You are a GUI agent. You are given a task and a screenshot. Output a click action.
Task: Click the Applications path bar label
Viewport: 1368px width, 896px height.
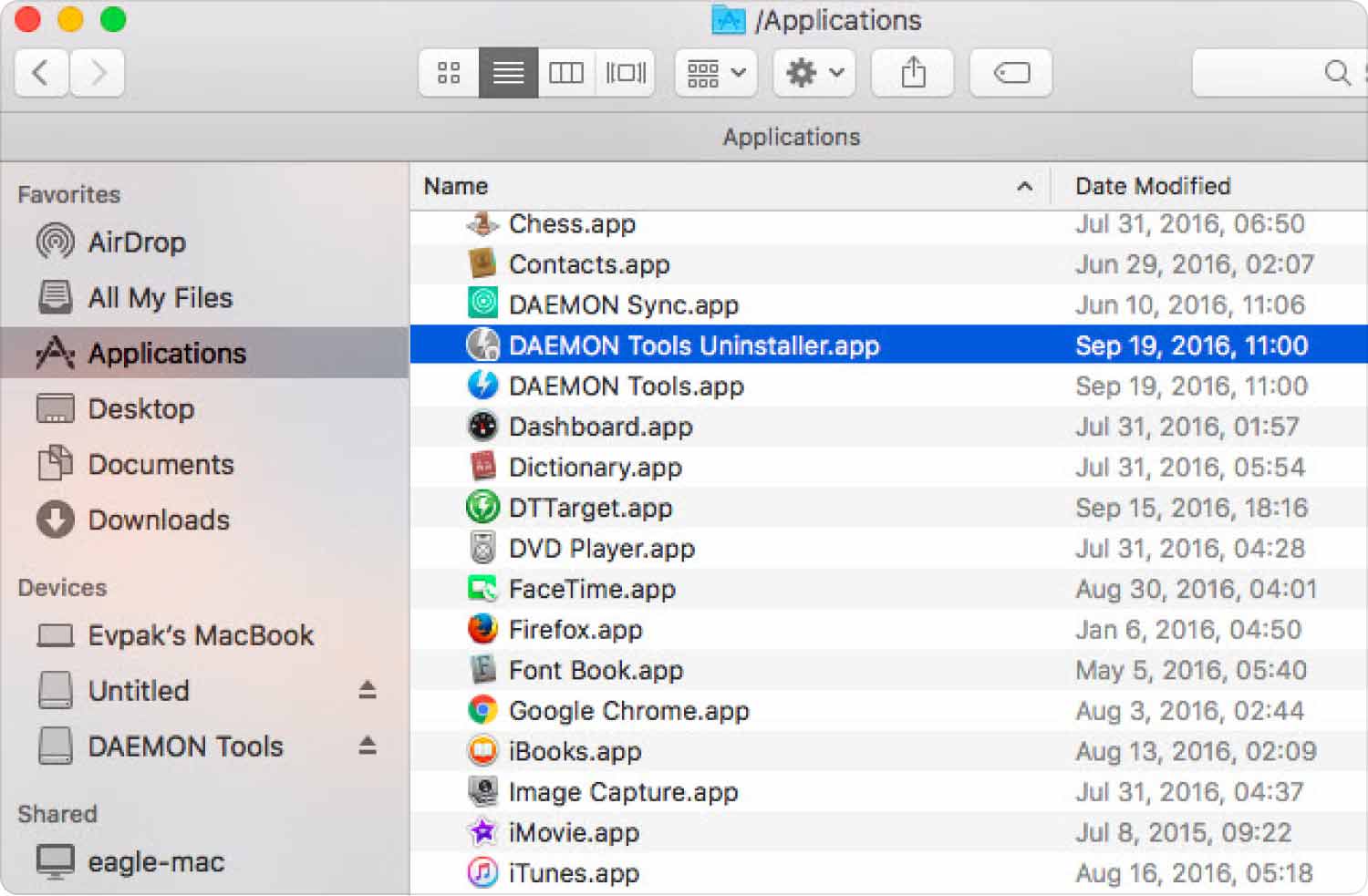tap(792, 137)
